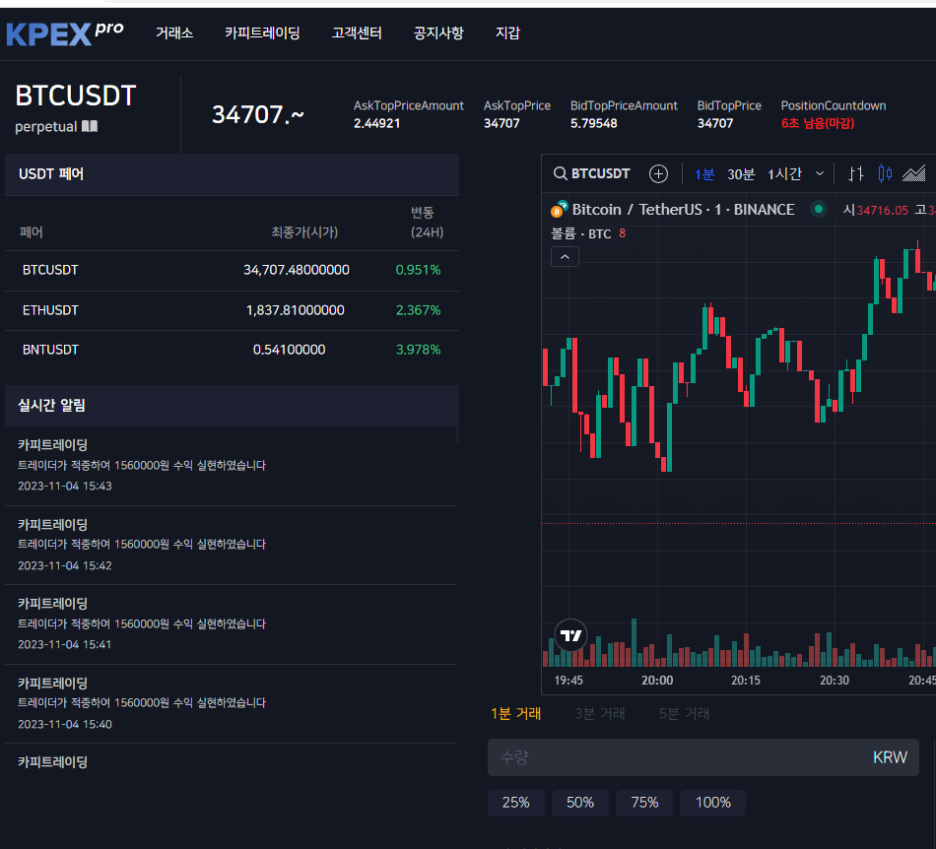Click the BTCUSDT symbol search in the chart

point(592,174)
